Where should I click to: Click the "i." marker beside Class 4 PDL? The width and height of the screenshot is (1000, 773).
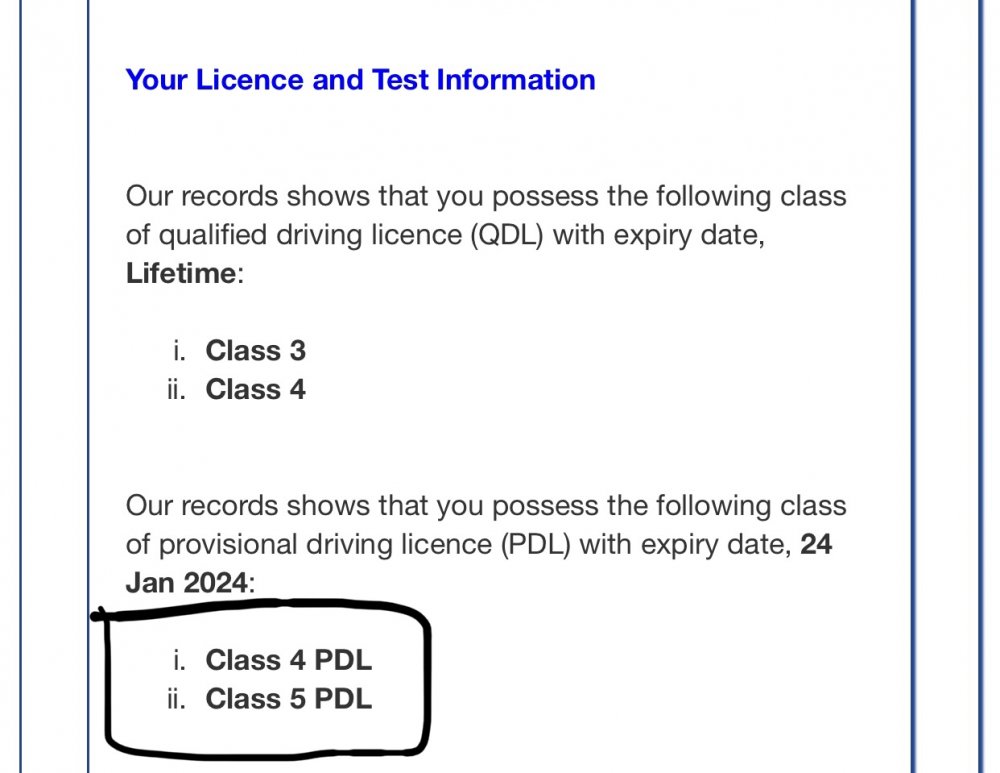pyautogui.click(x=179, y=660)
